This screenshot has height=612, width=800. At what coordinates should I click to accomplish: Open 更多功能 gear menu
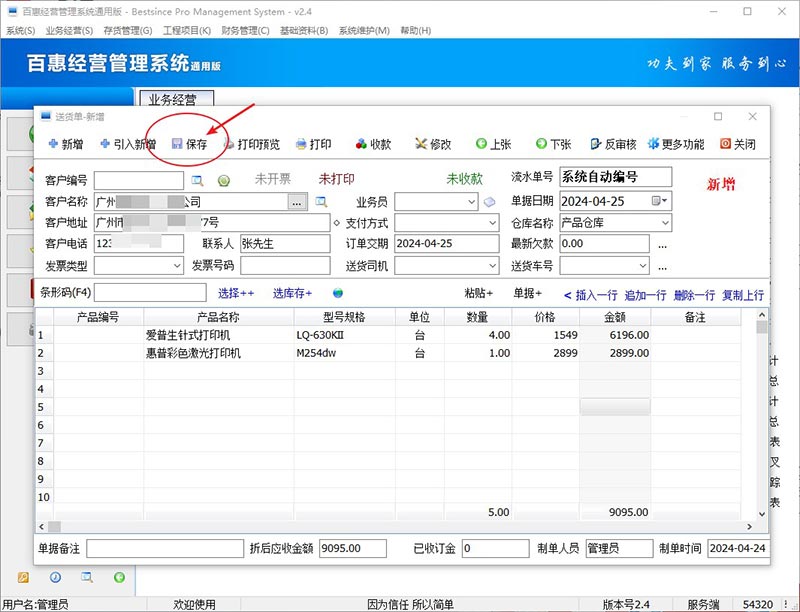(676, 144)
